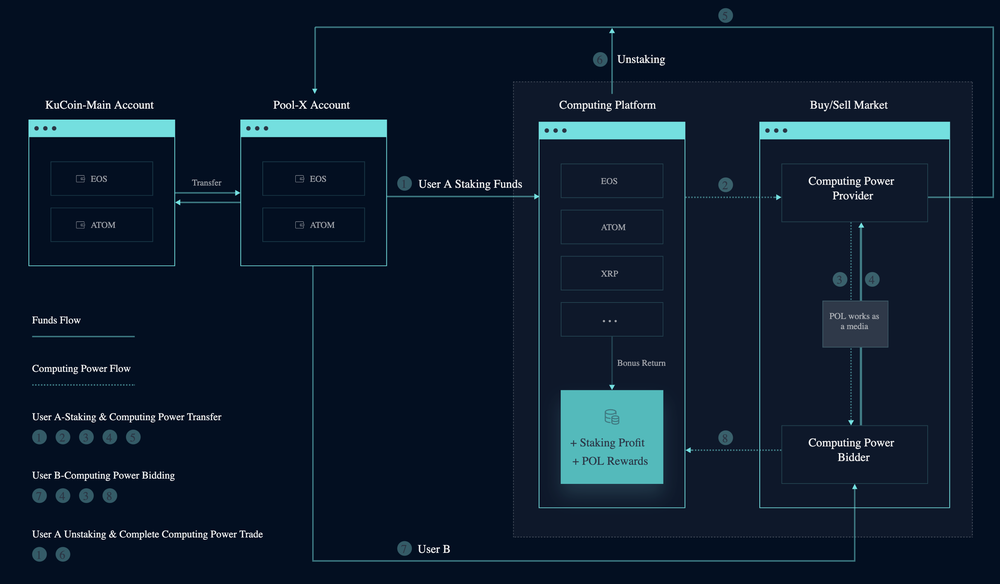
Task: Click the Computing Power Provider box
Action: pos(853,192)
